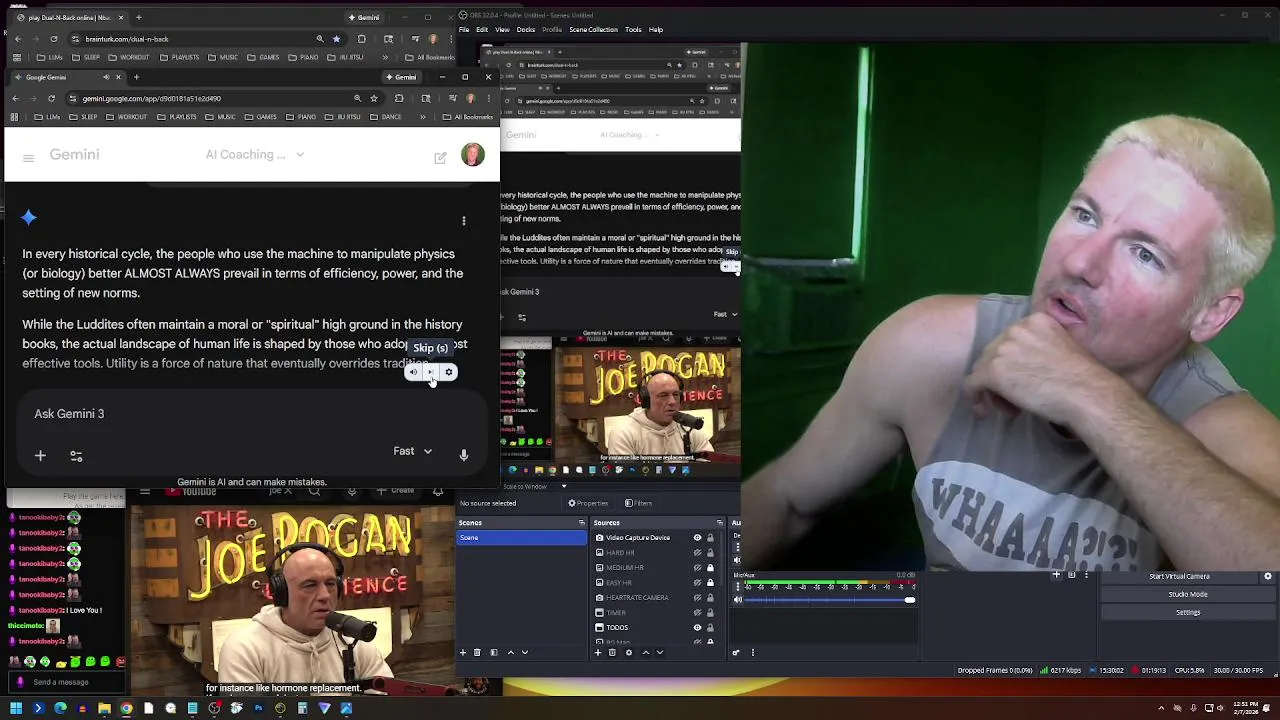Click Studio Mode button
The width and height of the screenshot is (1280, 720).
pyautogui.click(x=1188, y=594)
